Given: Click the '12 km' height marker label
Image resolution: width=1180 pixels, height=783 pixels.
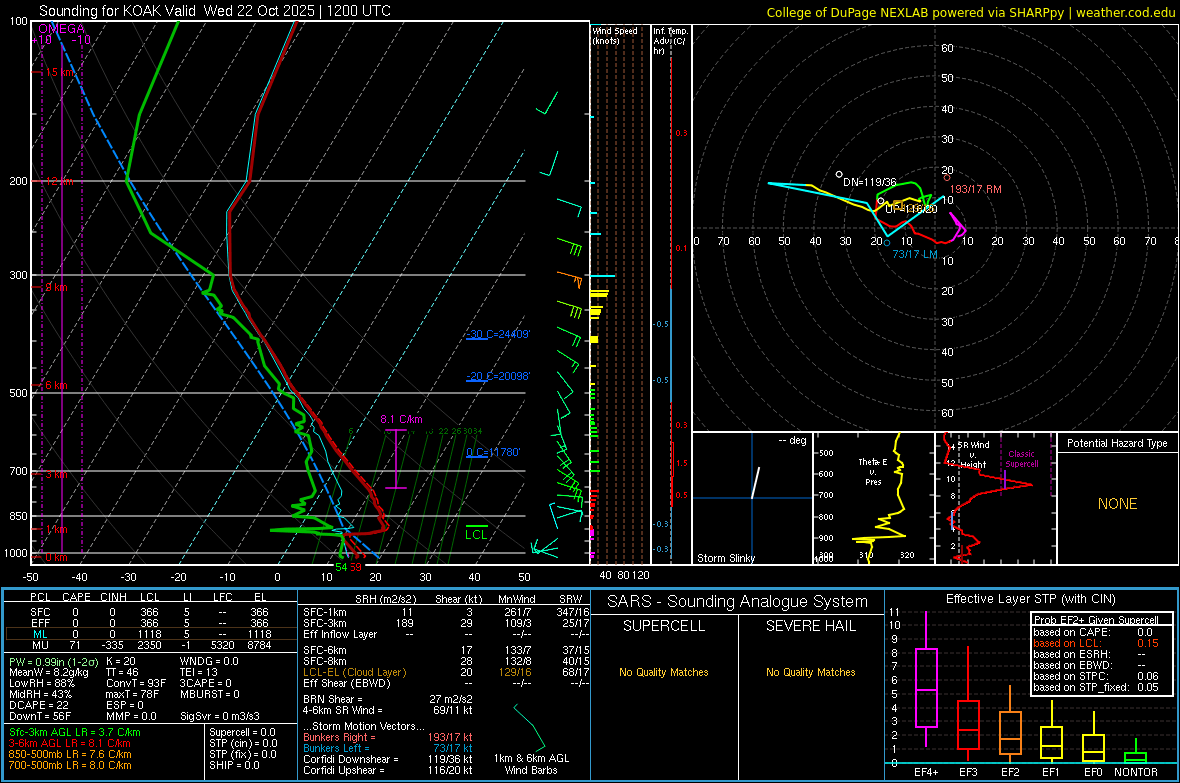Looking at the screenshot, I should [60, 181].
